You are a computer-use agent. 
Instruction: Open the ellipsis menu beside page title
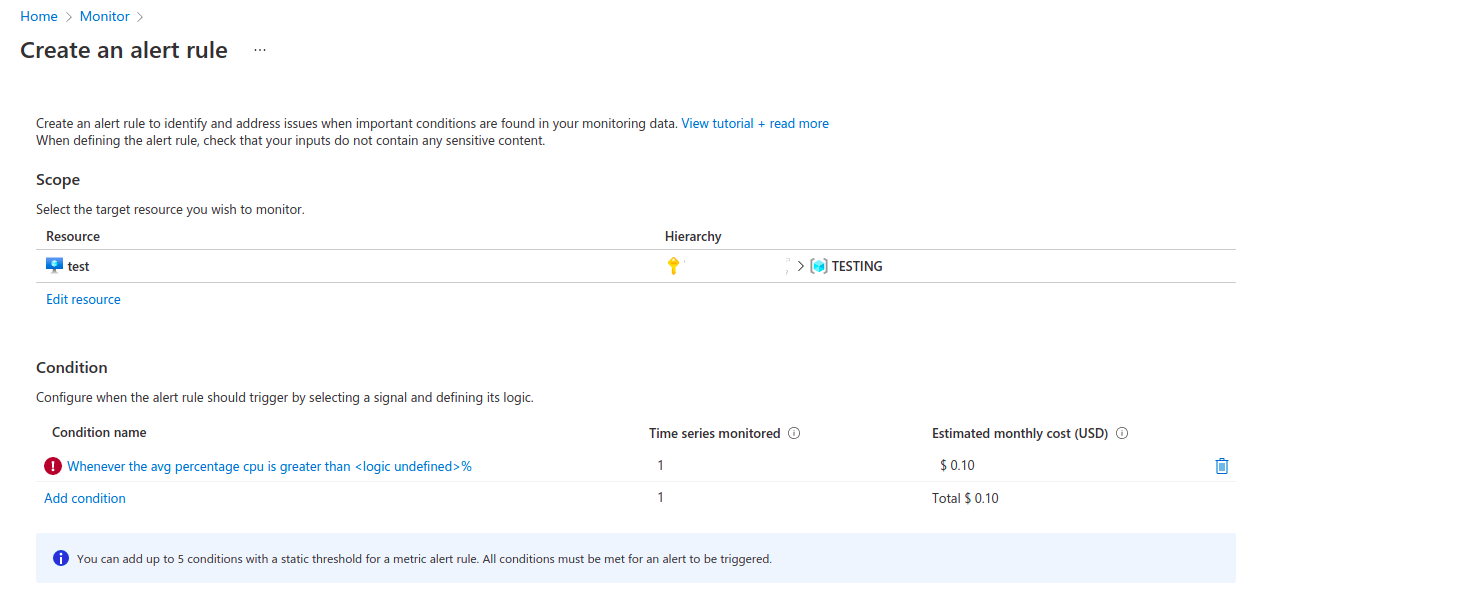pyautogui.click(x=260, y=50)
